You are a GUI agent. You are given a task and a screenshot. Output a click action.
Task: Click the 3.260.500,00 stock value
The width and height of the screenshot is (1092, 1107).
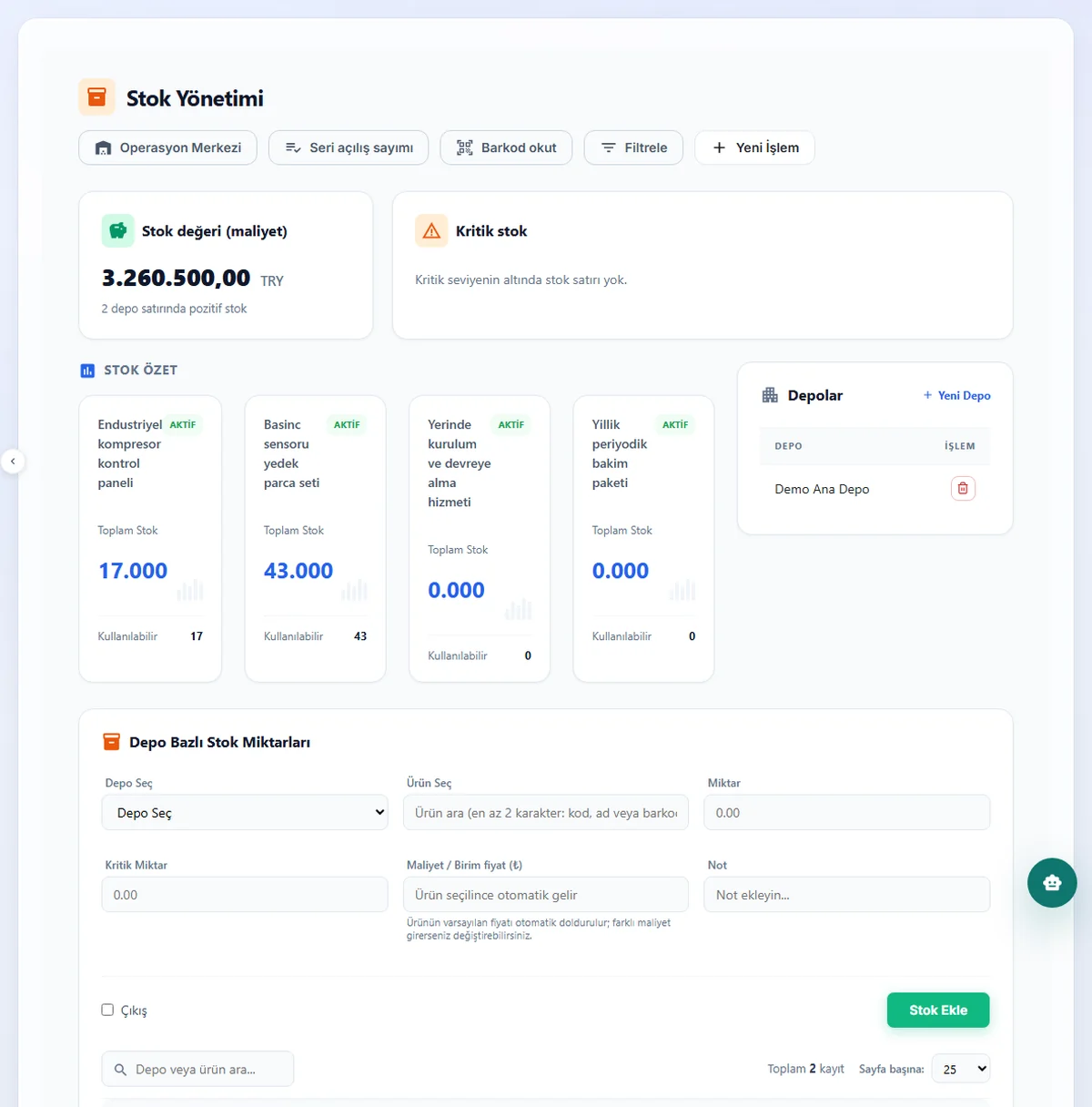coord(176,278)
